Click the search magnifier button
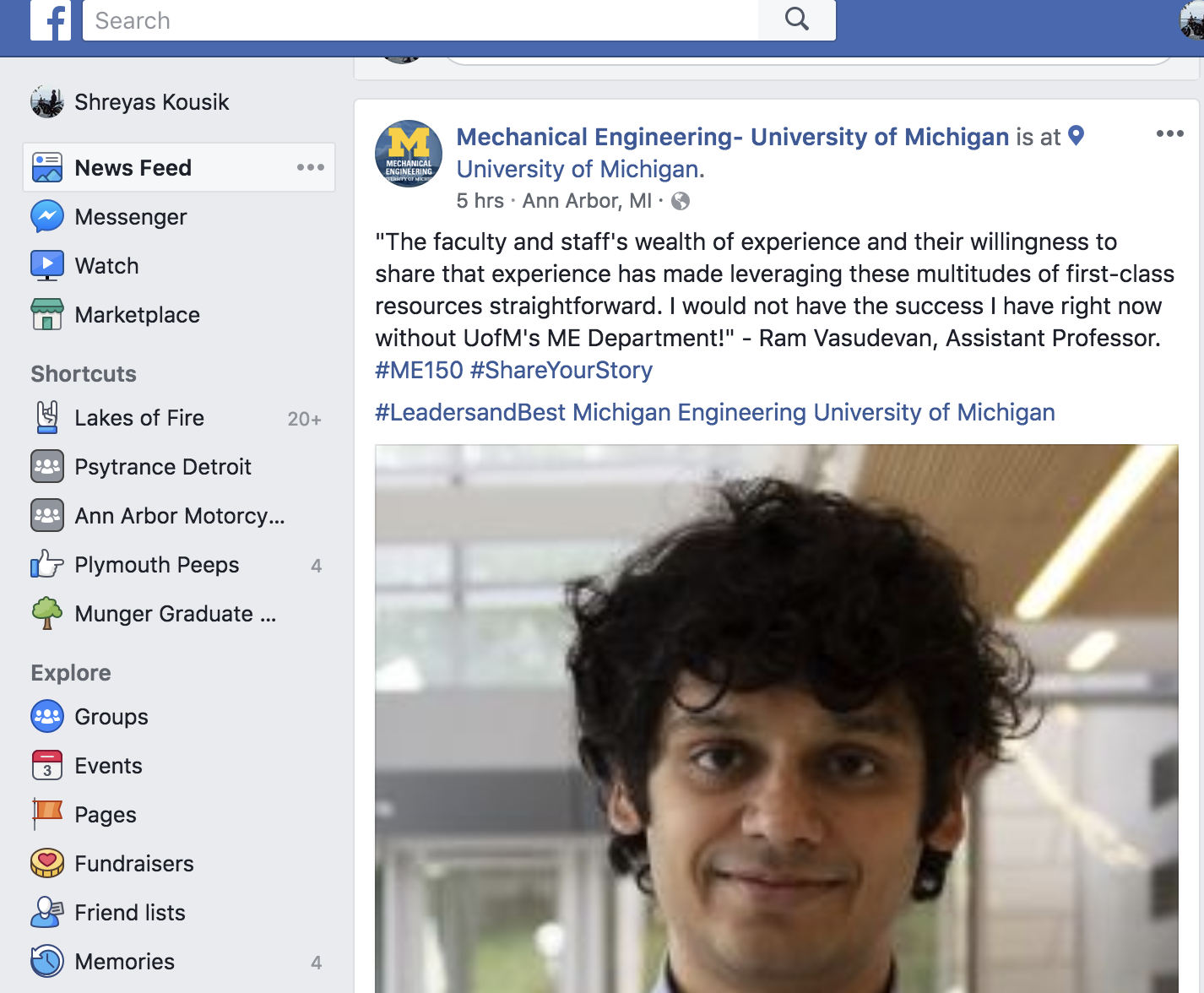Image resolution: width=1204 pixels, height=993 pixels. pos(796,19)
